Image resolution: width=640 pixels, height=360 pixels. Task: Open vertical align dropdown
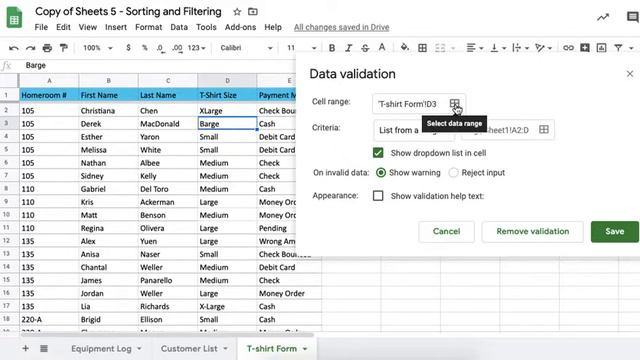[498, 48]
